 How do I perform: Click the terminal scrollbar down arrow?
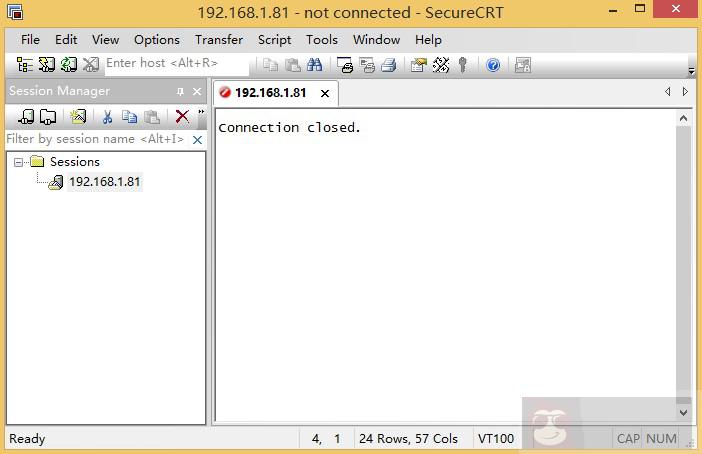coord(683,412)
